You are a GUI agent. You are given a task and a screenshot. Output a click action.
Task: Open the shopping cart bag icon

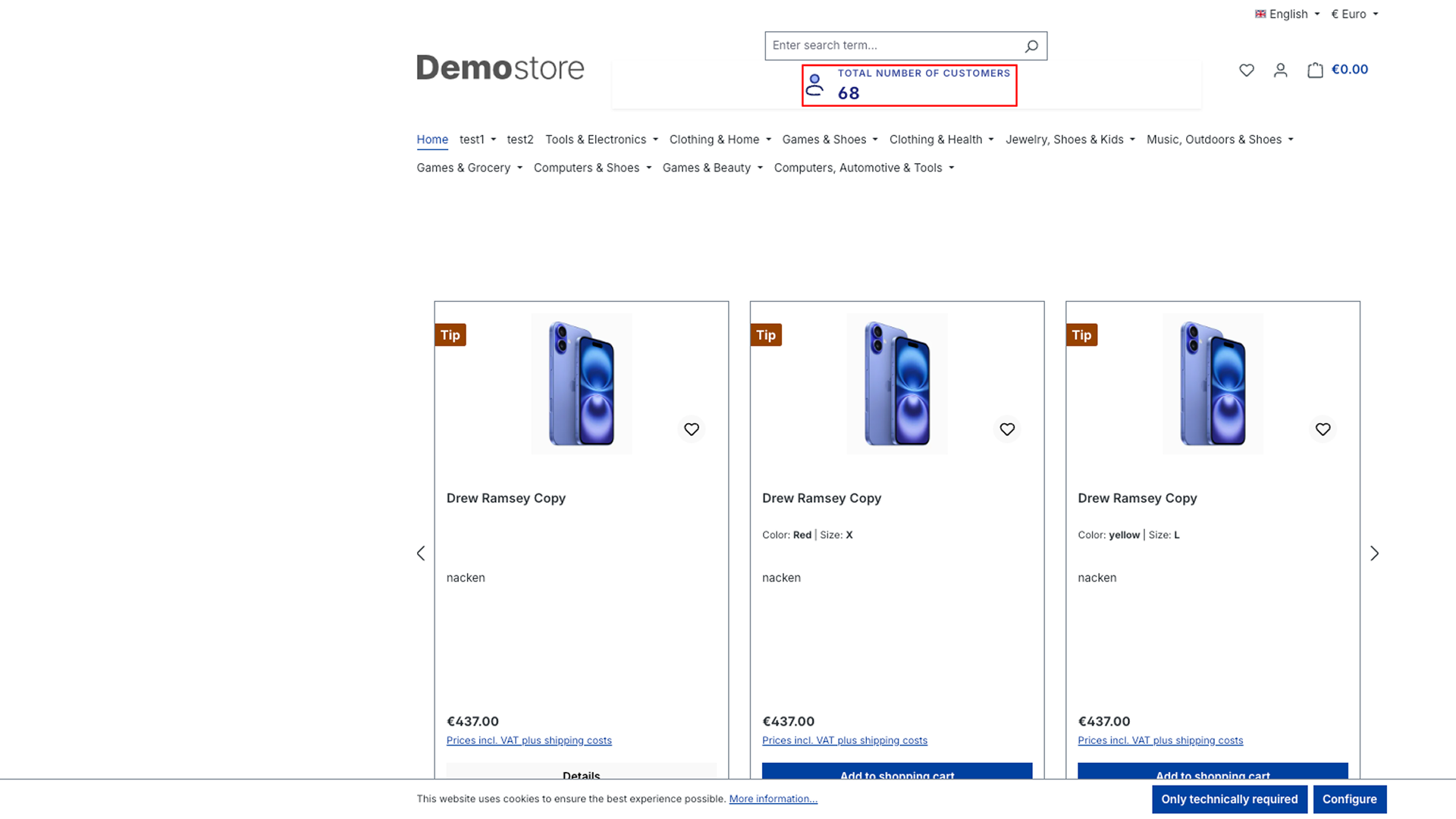click(1315, 70)
